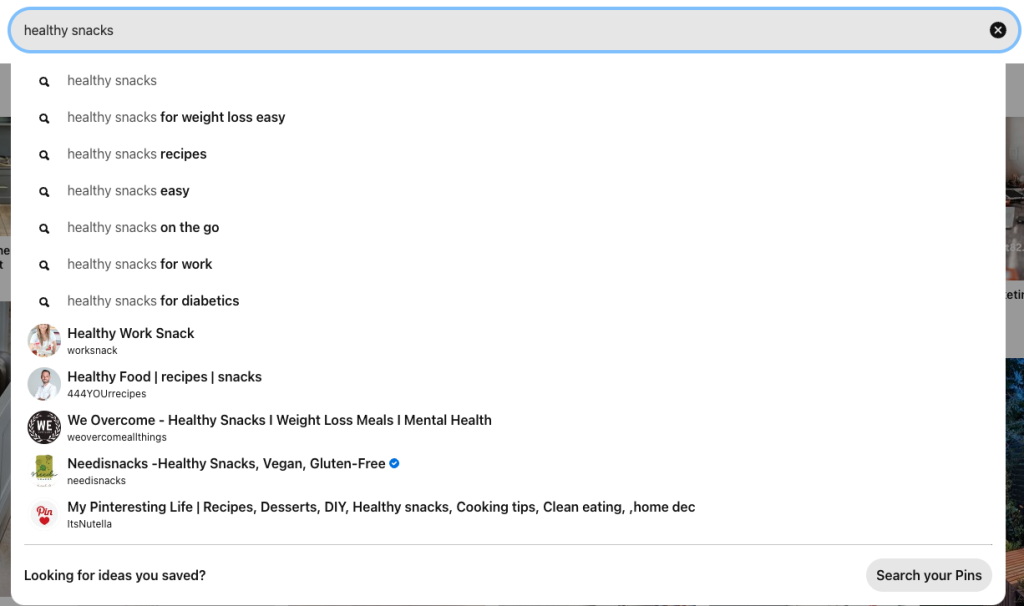Open the "We Overcome" account result

(280, 420)
